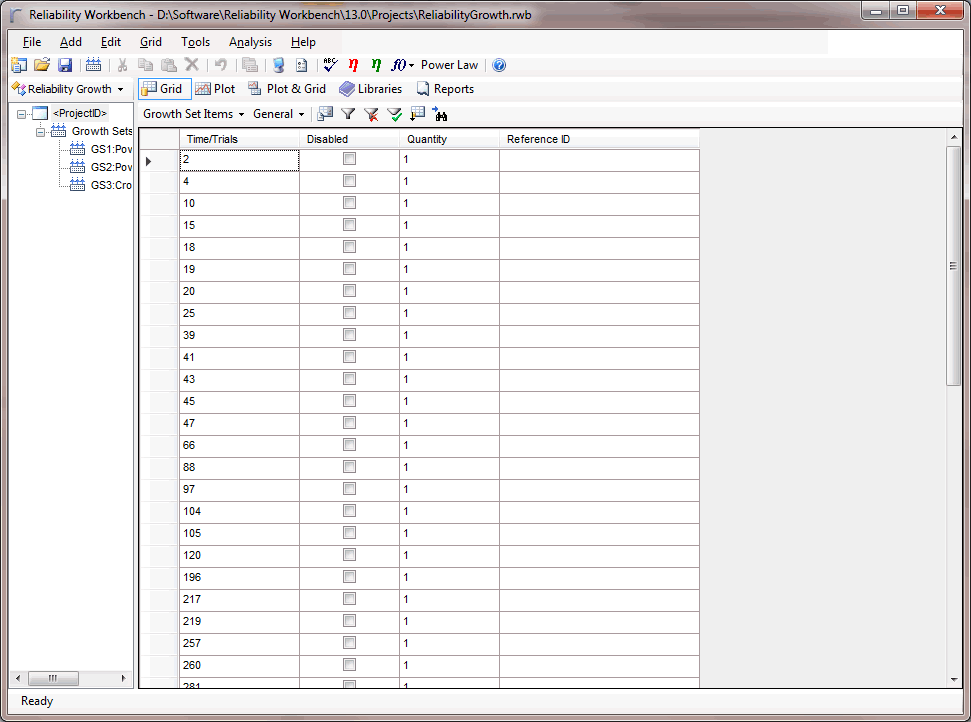Open the Help question mark icon
The height and width of the screenshot is (722, 971).
click(499, 65)
